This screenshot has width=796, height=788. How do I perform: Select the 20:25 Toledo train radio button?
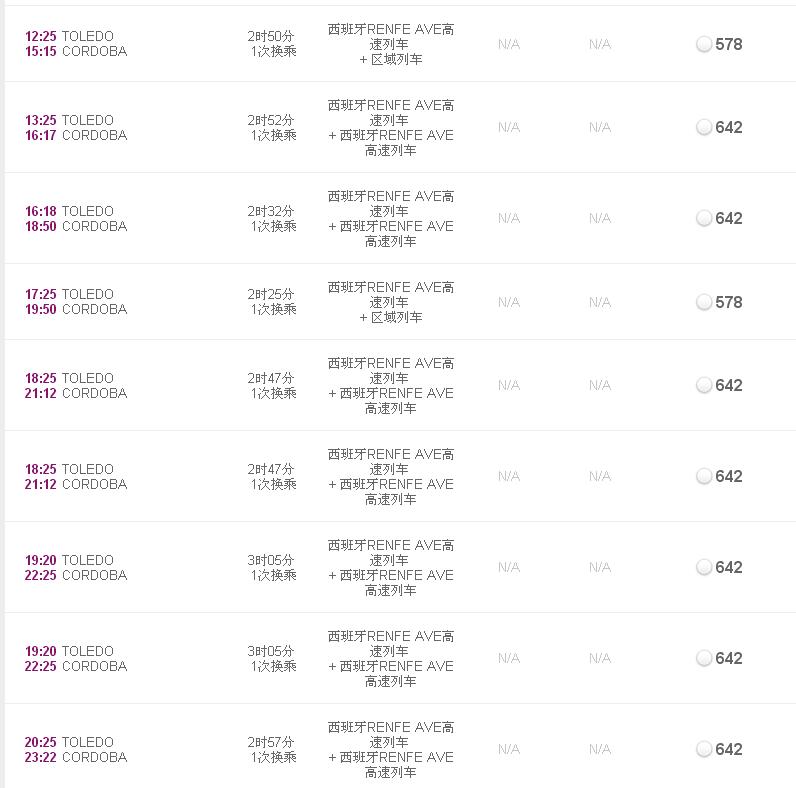point(704,749)
